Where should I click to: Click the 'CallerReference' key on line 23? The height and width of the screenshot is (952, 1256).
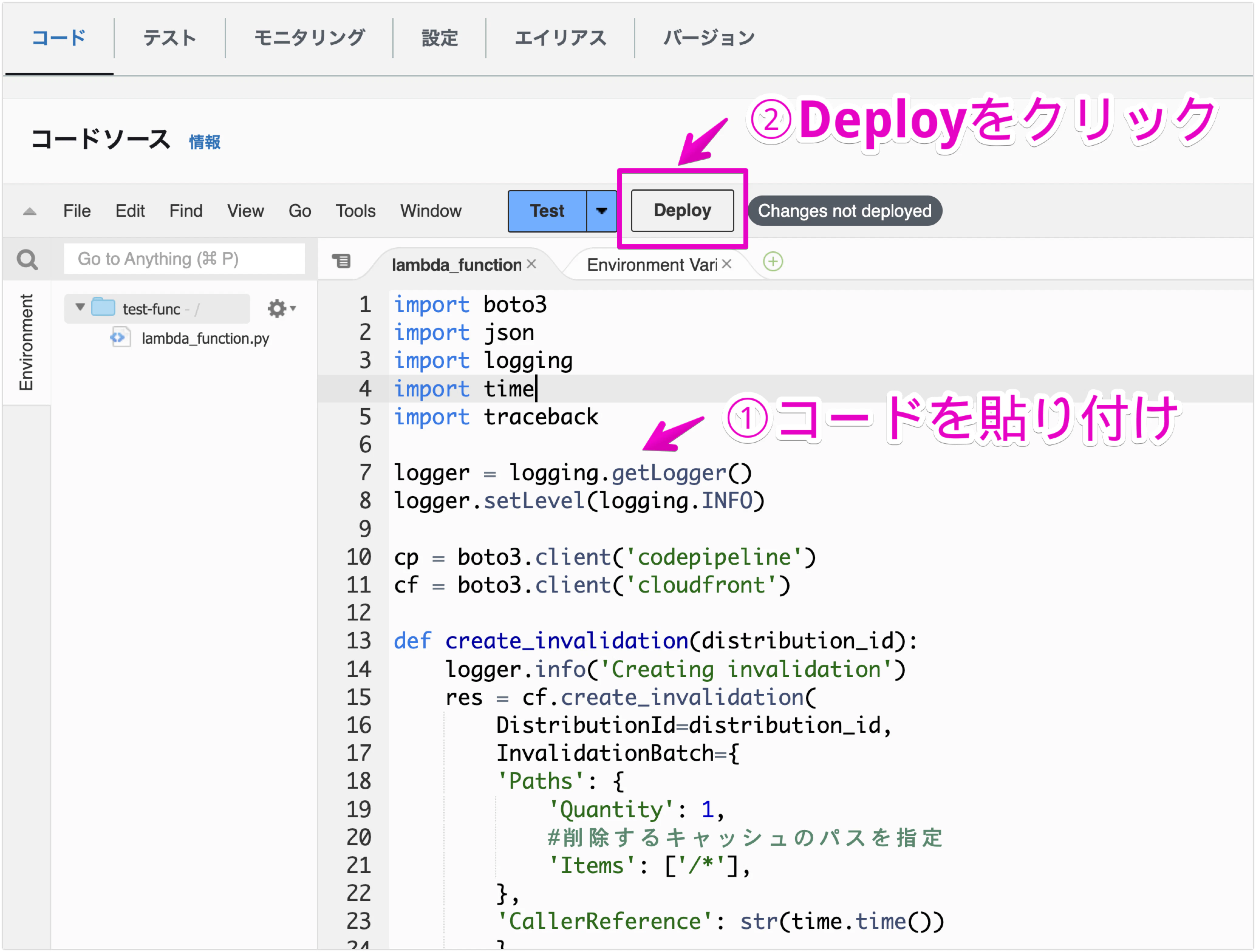click(x=605, y=921)
